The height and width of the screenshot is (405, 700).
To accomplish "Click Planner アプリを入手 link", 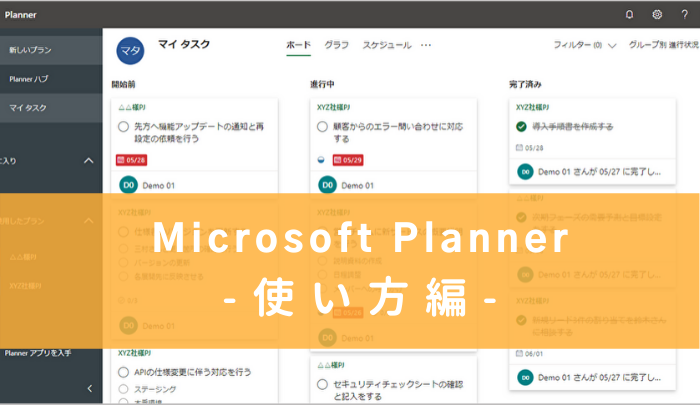I will (38, 353).
